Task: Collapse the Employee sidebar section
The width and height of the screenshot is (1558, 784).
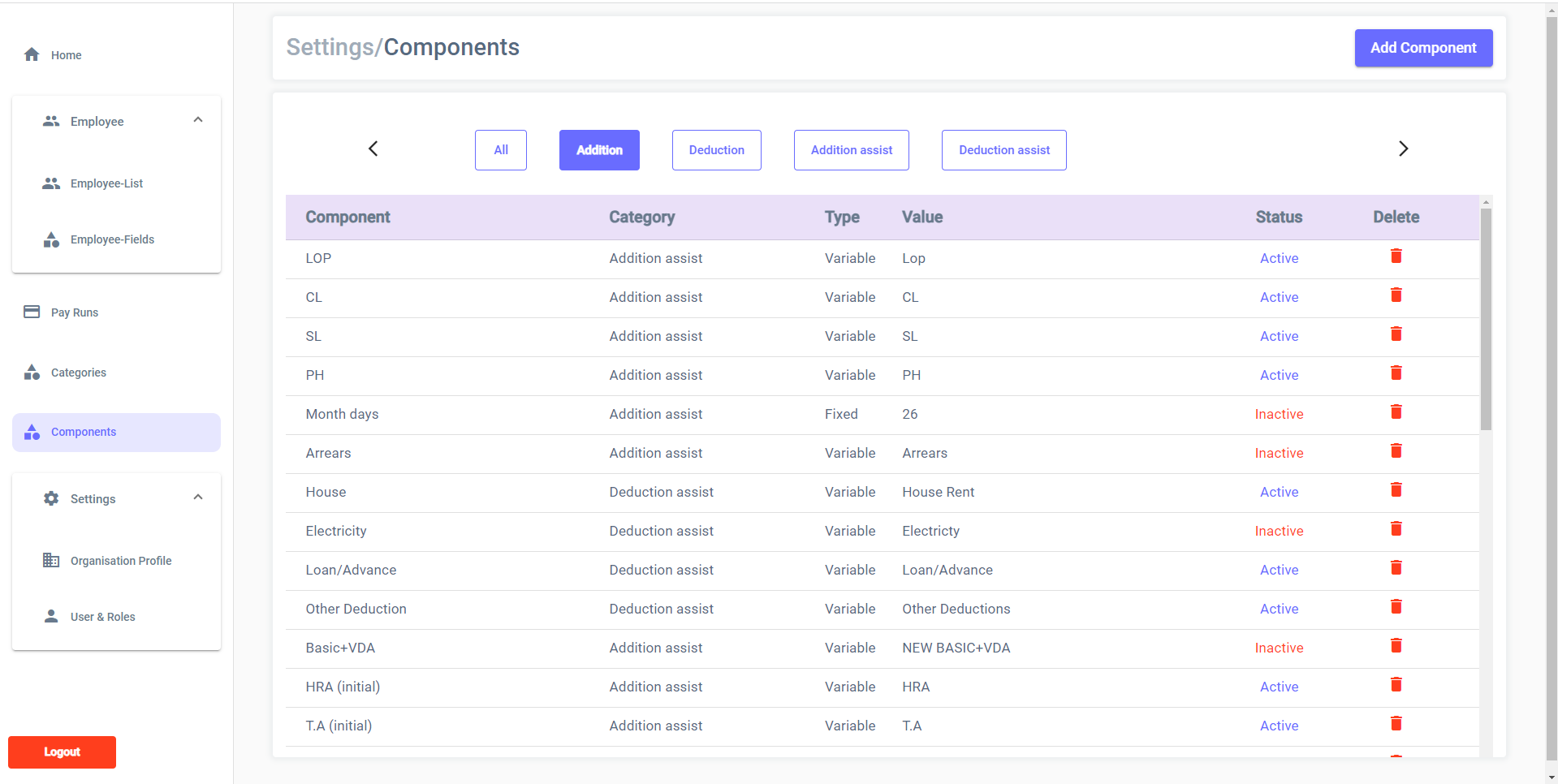Action: click(197, 120)
